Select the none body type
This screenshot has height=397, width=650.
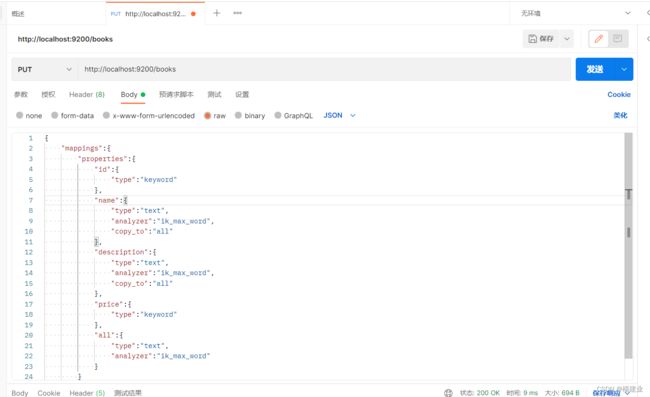click(x=29, y=116)
